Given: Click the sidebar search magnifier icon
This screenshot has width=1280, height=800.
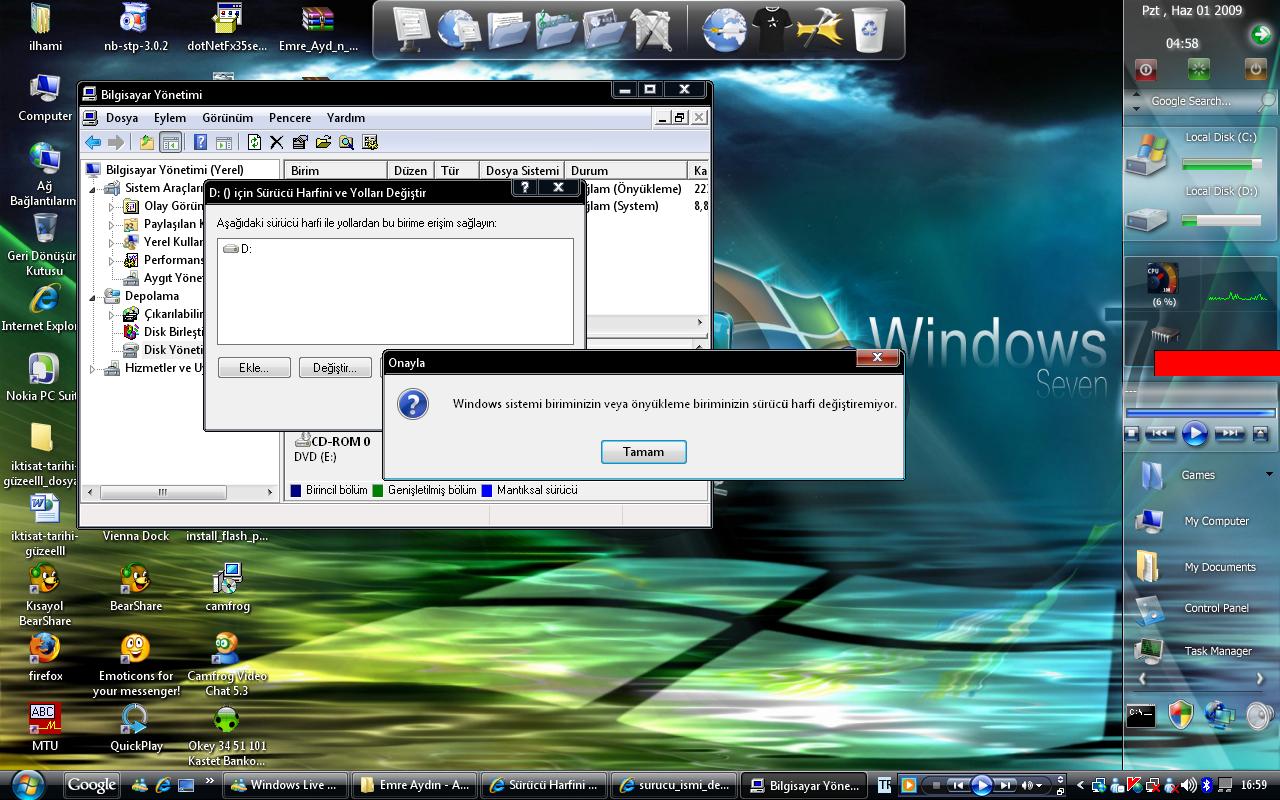Looking at the screenshot, I should [x=1265, y=101].
